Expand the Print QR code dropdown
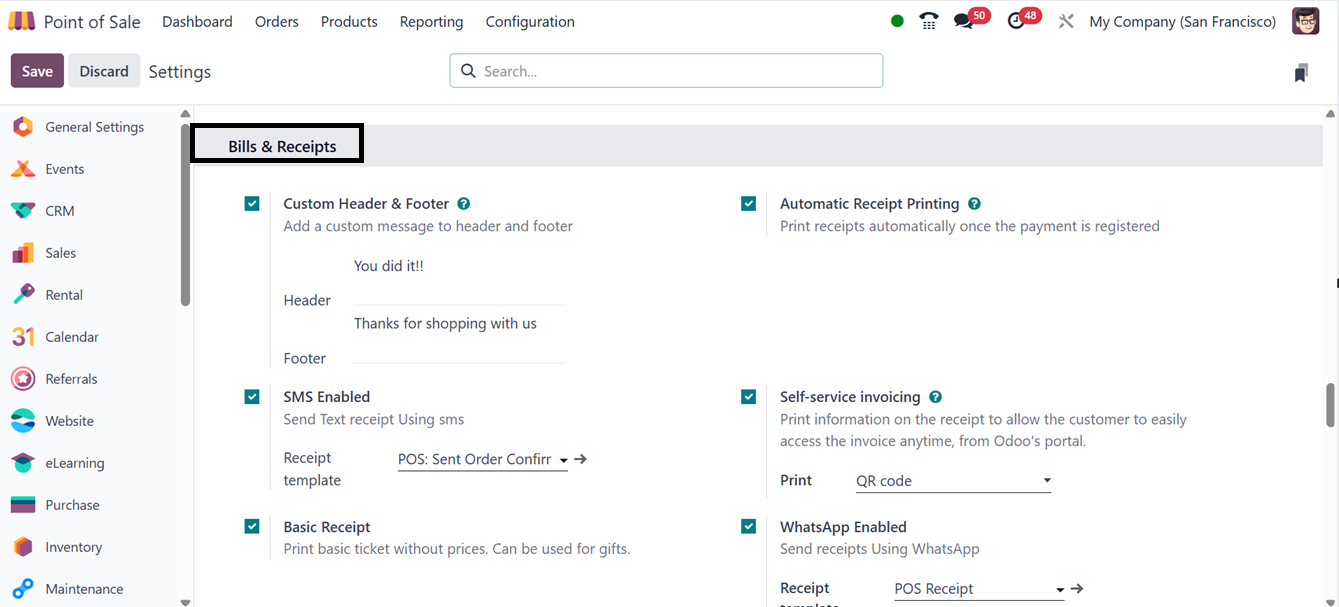 click(952, 481)
